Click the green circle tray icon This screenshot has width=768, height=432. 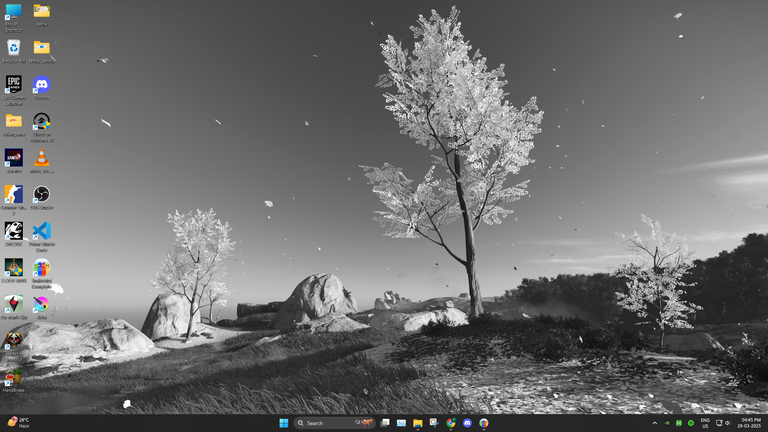coord(691,423)
